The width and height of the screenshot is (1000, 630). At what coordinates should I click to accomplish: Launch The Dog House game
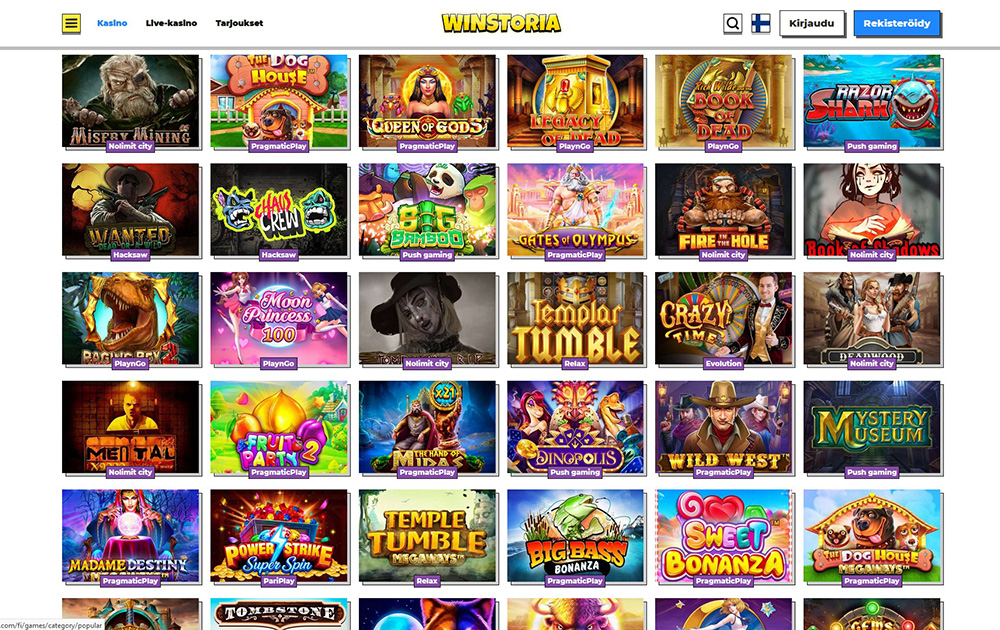click(x=279, y=101)
